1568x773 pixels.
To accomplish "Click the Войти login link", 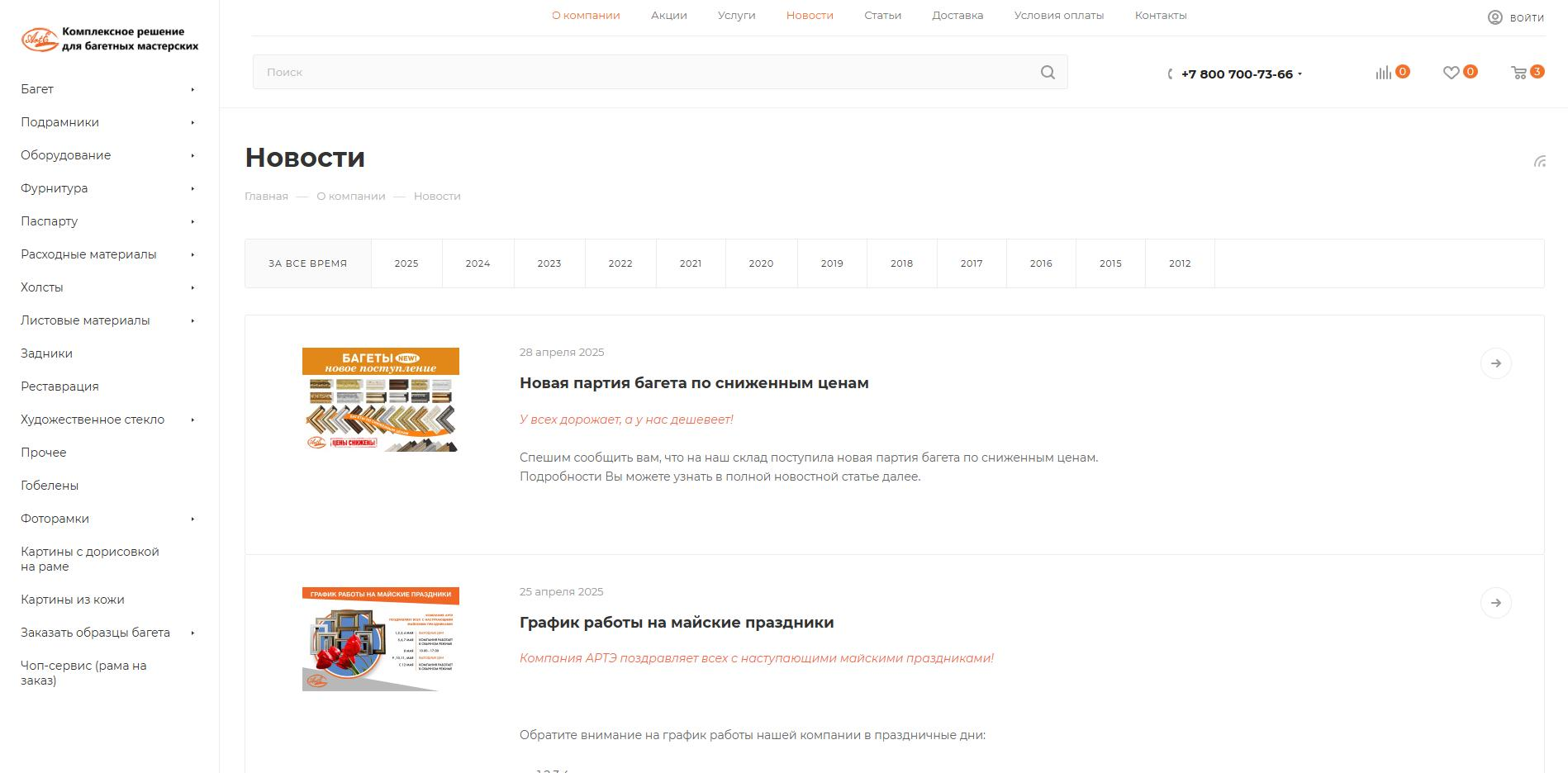I will pyautogui.click(x=1527, y=18).
